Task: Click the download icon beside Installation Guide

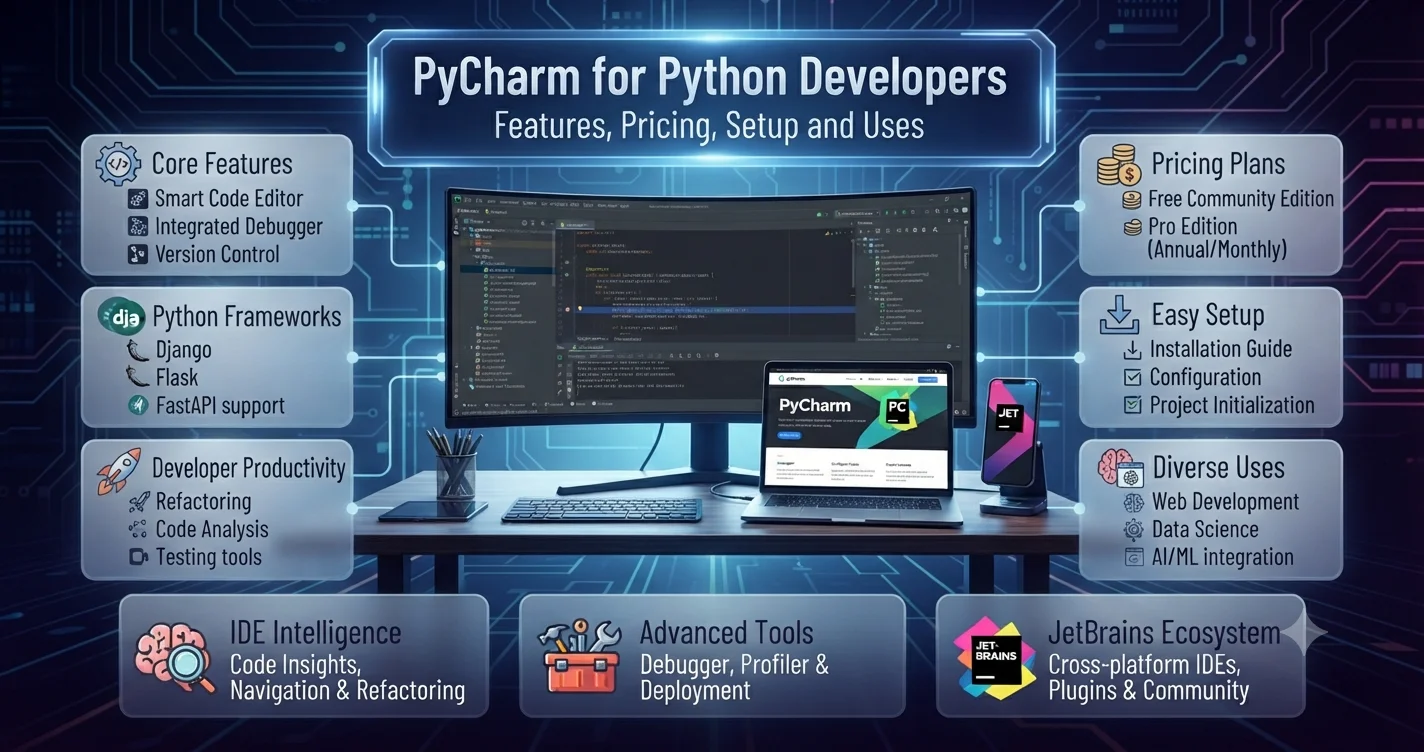Action: pos(1133,350)
